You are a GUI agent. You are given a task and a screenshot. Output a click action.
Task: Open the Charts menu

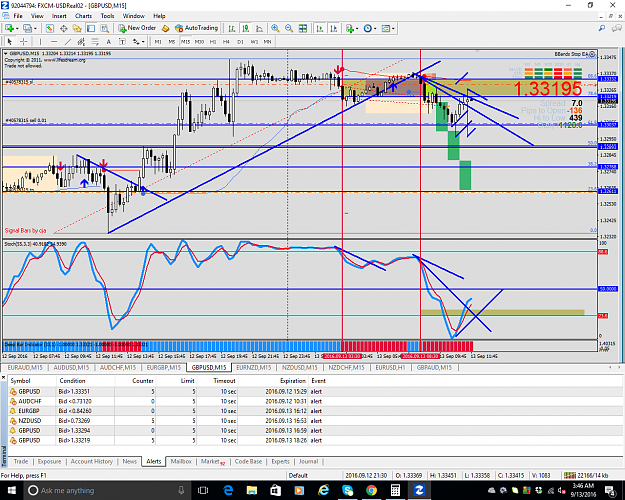[83, 16]
